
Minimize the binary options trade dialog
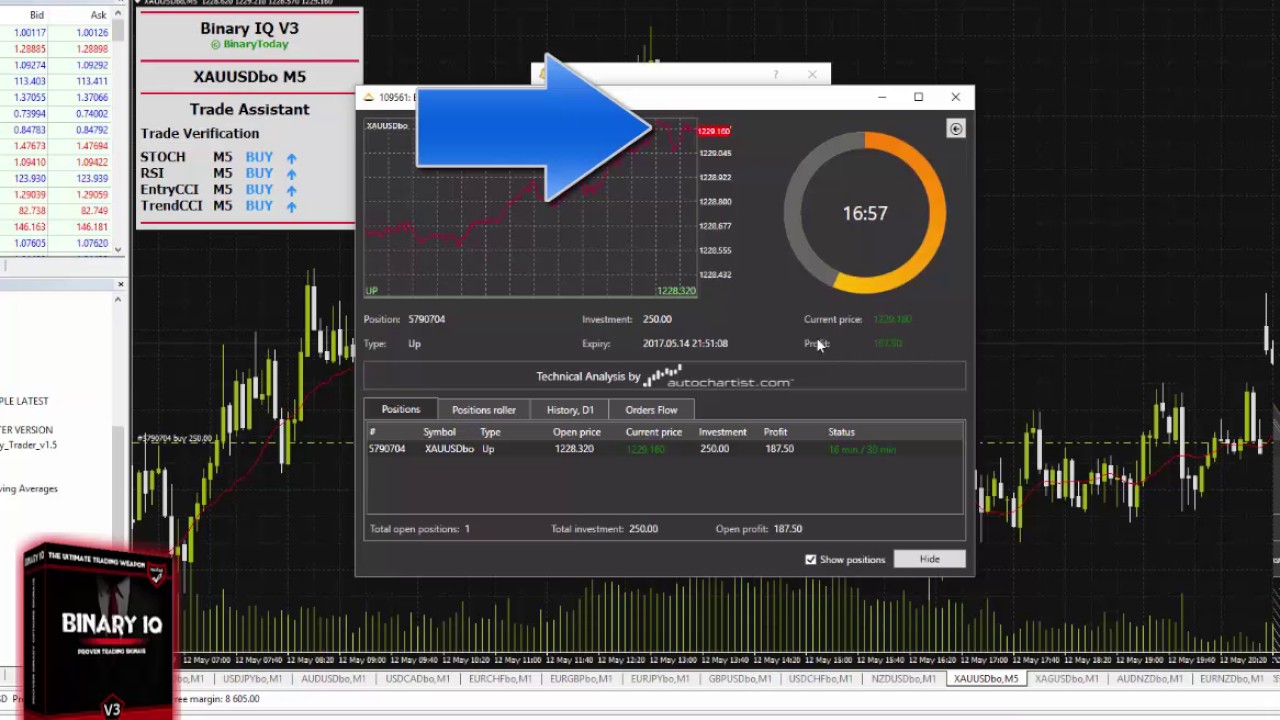pos(881,97)
